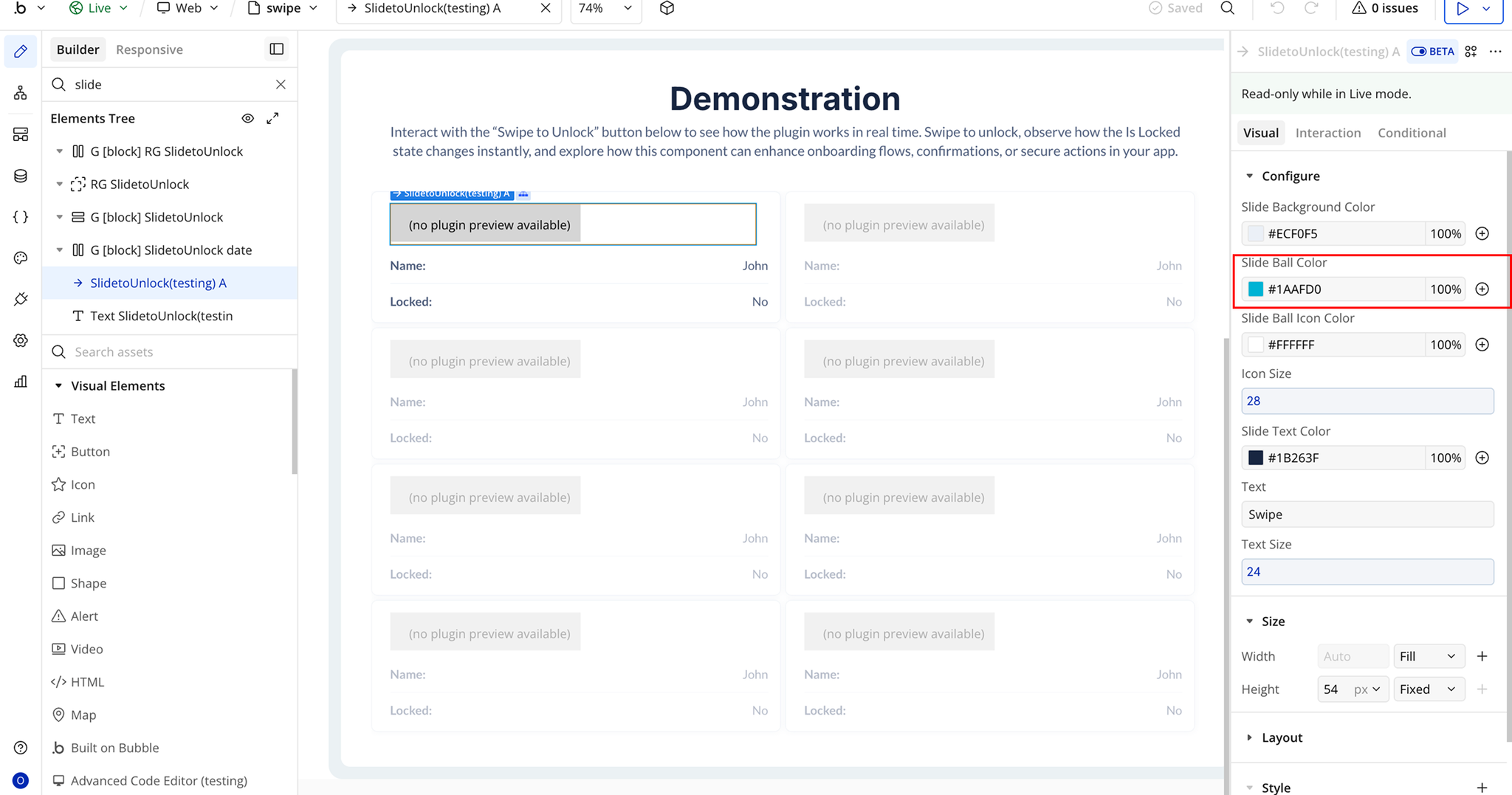The height and width of the screenshot is (795, 1512).
Task: Collapse the Size section
Action: (x=1249, y=622)
